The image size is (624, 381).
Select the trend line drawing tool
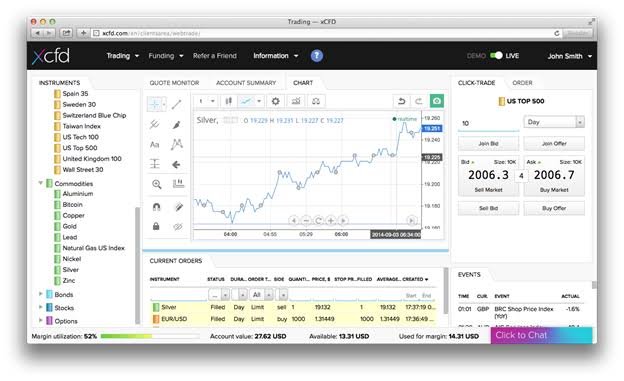(x=177, y=104)
